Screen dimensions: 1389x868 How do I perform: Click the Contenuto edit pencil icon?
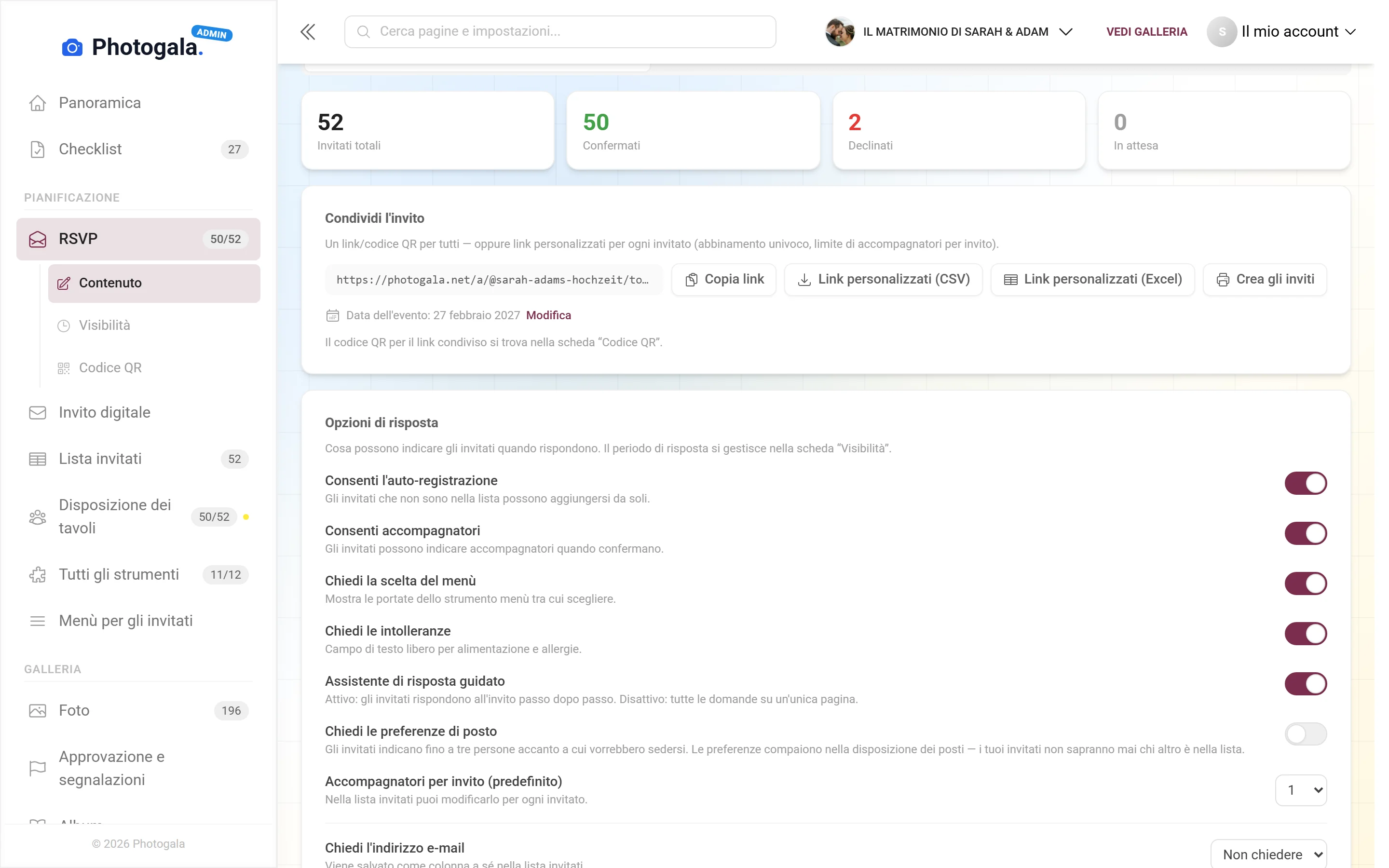coord(64,283)
